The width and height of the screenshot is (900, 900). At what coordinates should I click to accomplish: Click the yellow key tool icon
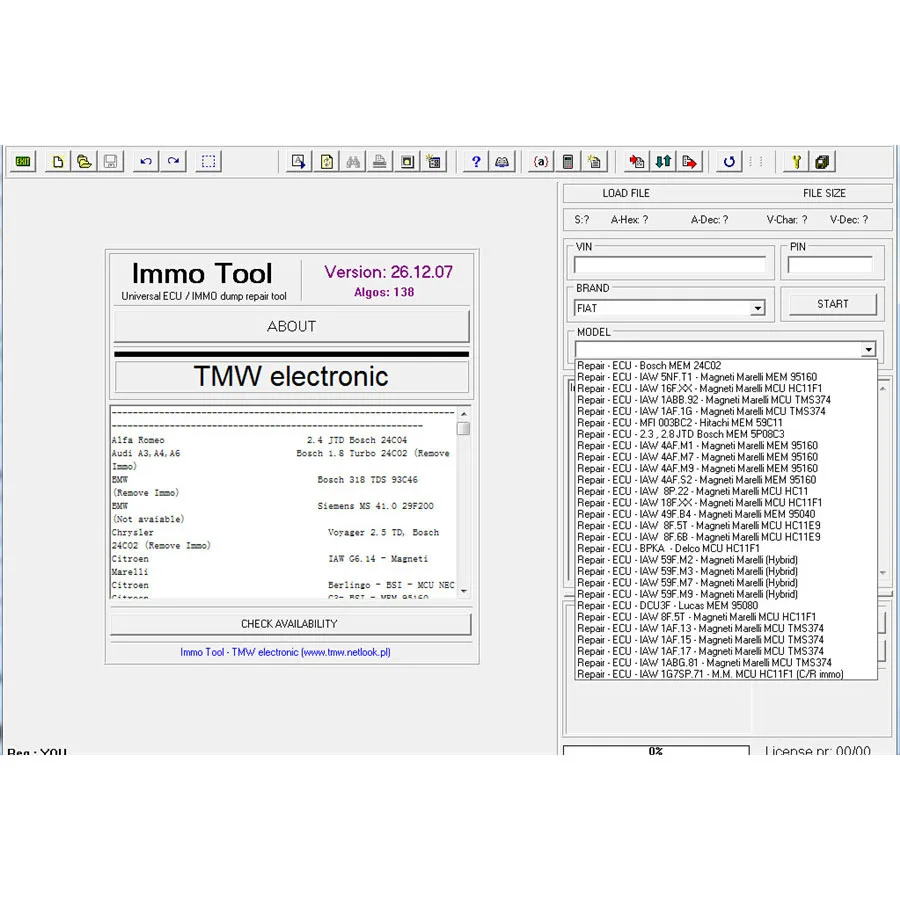pos(796,161)
